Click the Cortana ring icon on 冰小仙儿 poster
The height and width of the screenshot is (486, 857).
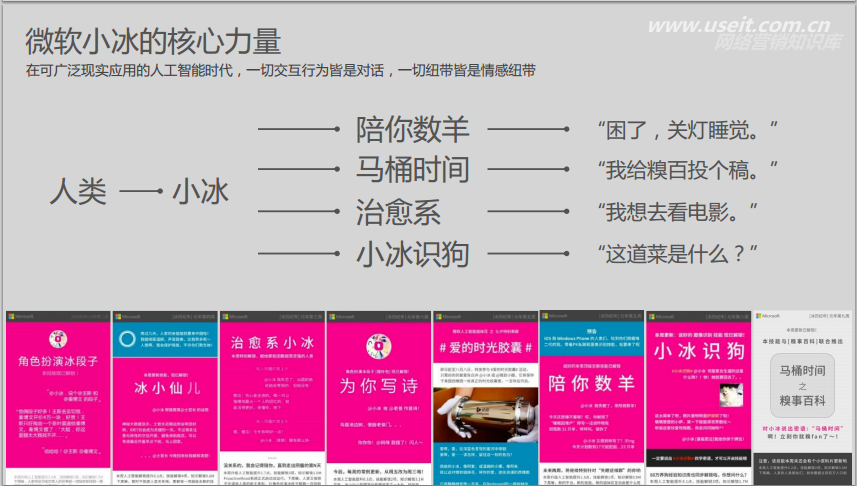(127, 339)
